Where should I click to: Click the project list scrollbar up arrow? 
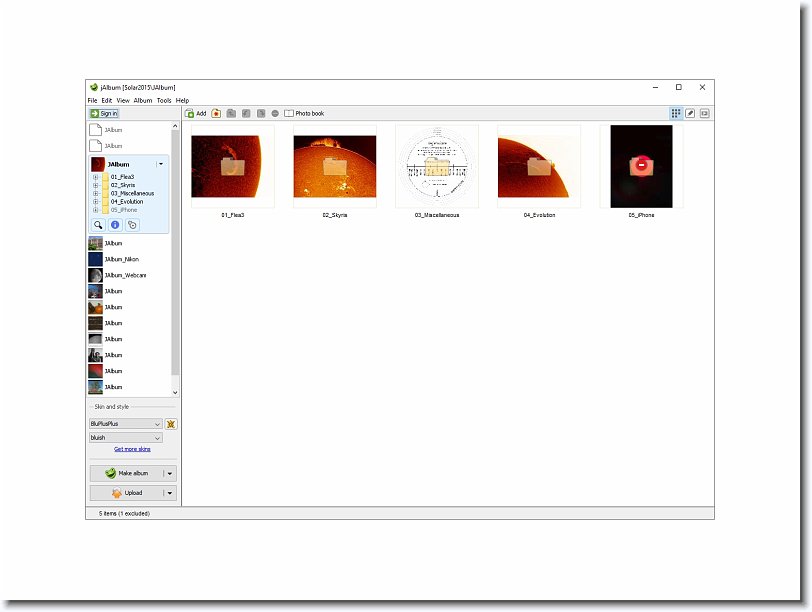click(x=175, y=126)
